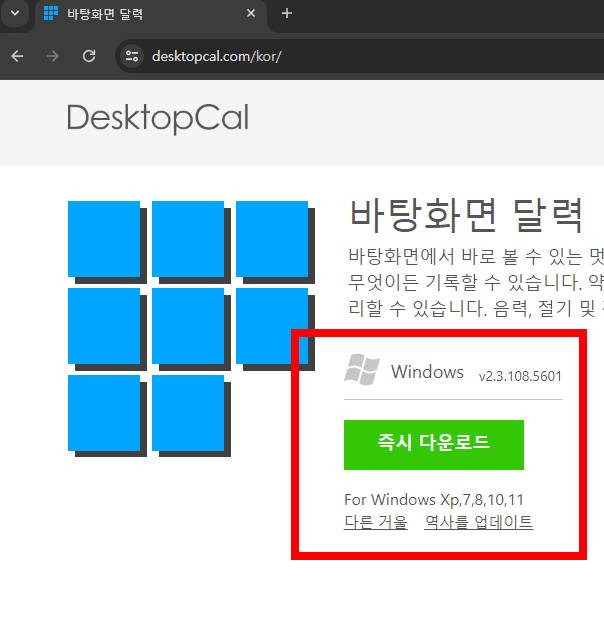Click the 즉시 다운로드 button
Screen dimensions: 604x641
(433, 445)
